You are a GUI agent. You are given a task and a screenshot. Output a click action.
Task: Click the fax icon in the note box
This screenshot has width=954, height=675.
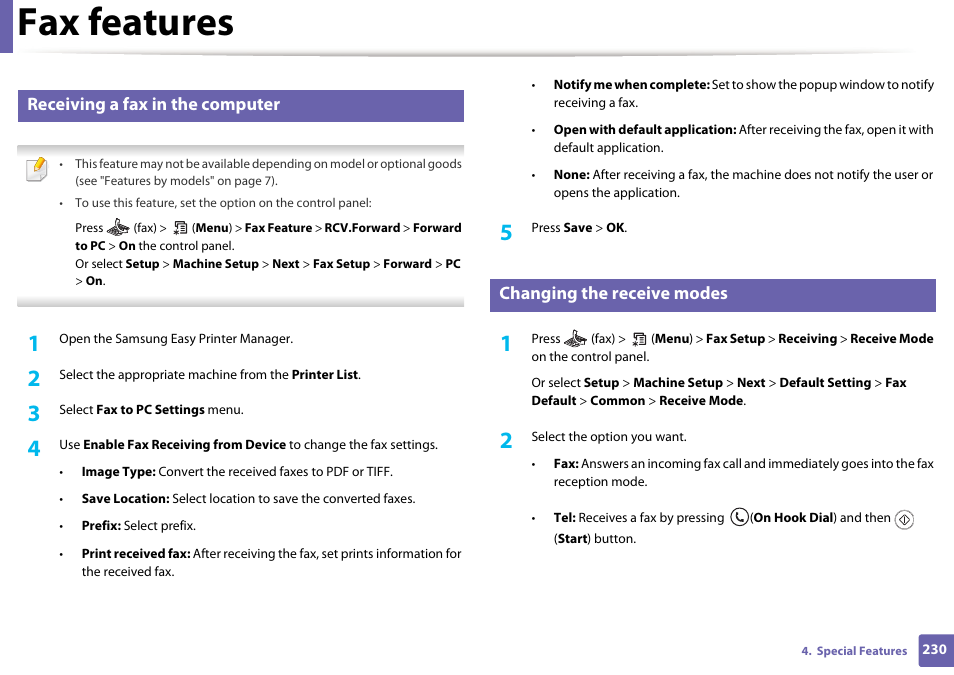point(118,228)
